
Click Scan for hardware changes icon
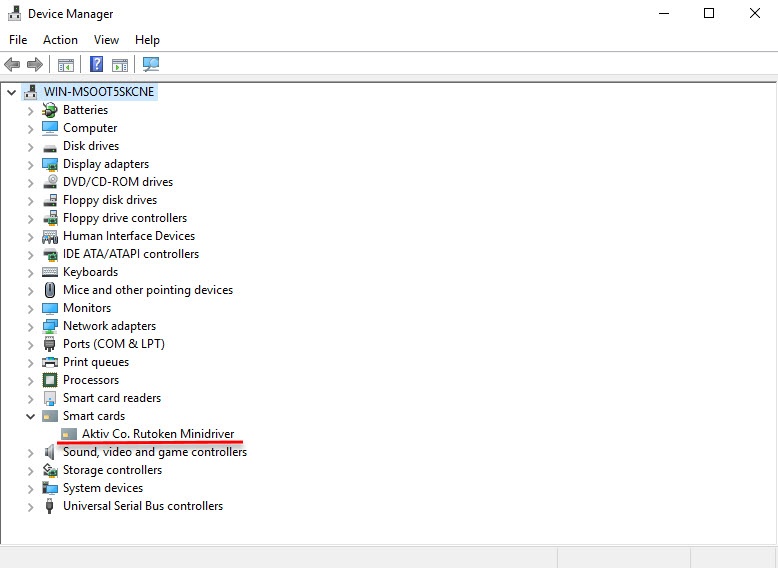[x=150, y=64]
